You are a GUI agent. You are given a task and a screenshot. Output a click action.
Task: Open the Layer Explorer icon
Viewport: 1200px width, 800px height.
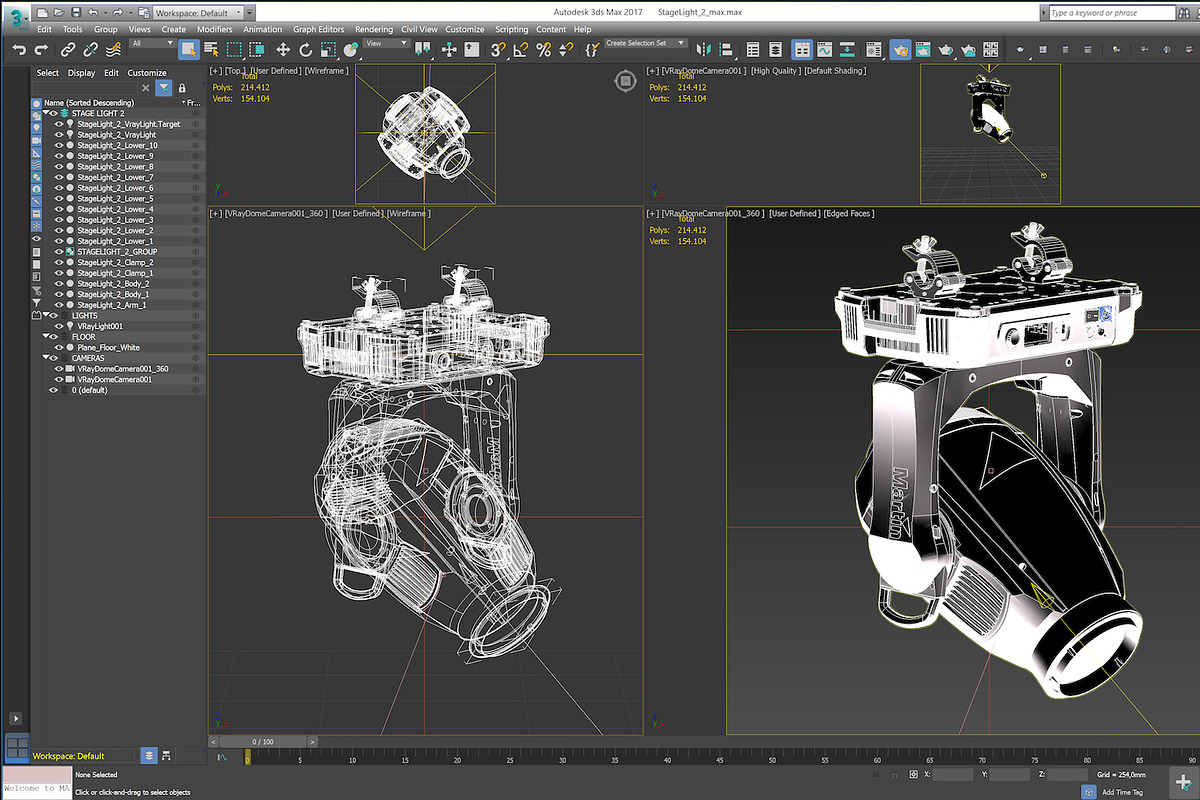pos(774,49)
